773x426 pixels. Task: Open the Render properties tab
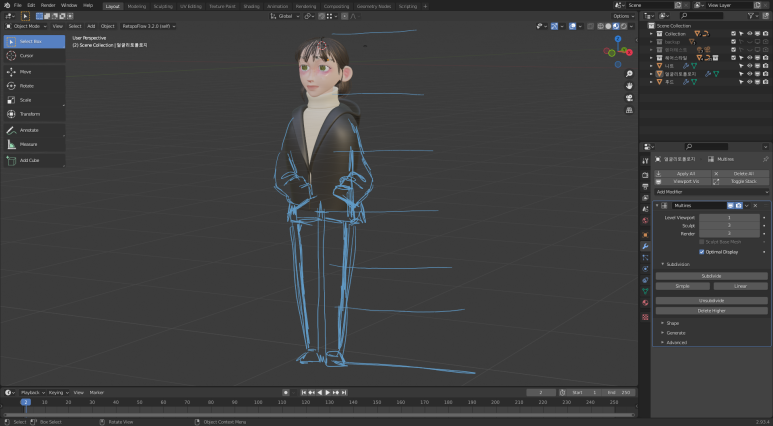[645, 175]
